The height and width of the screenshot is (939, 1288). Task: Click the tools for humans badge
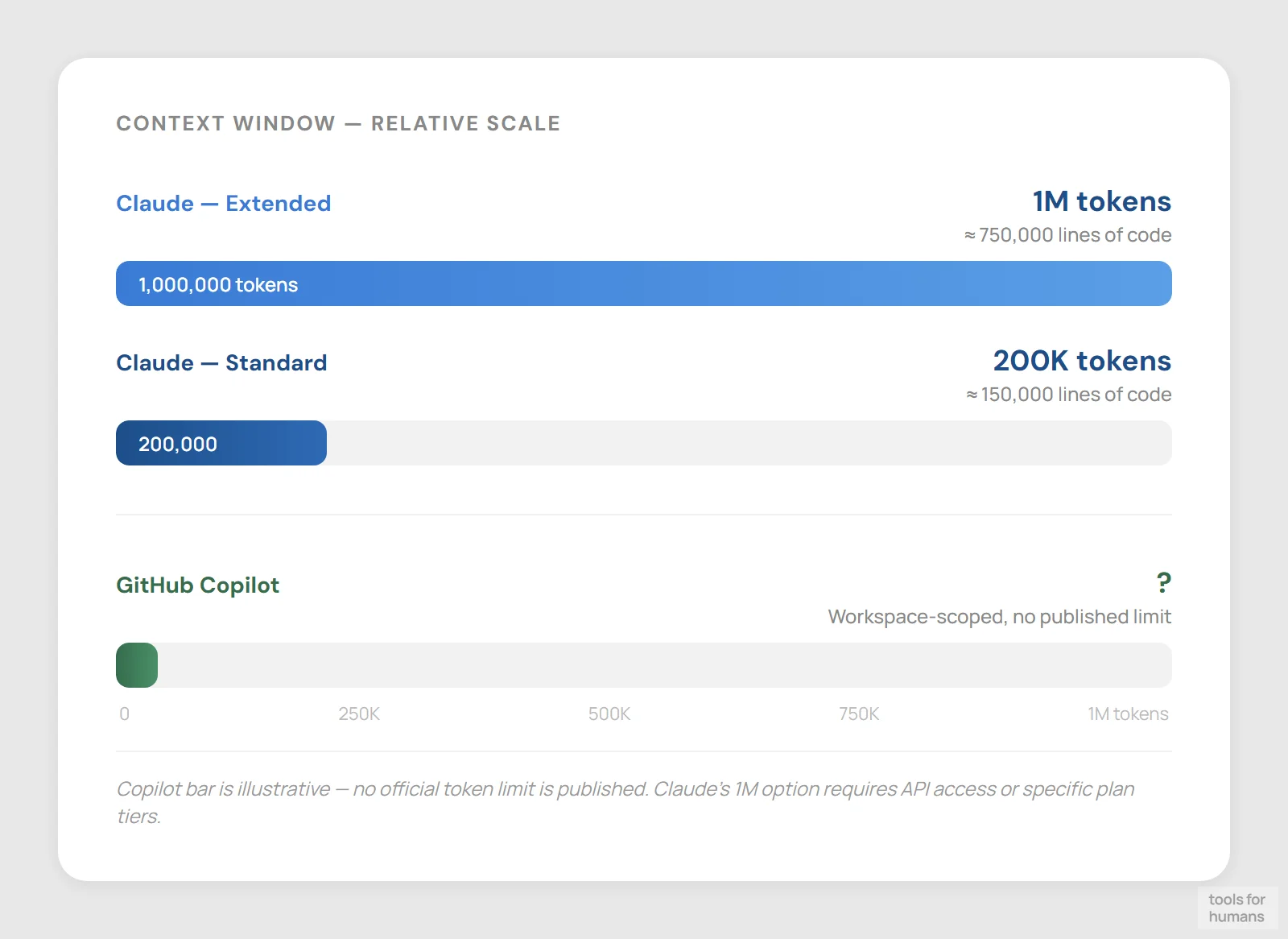click(1237, 908)
